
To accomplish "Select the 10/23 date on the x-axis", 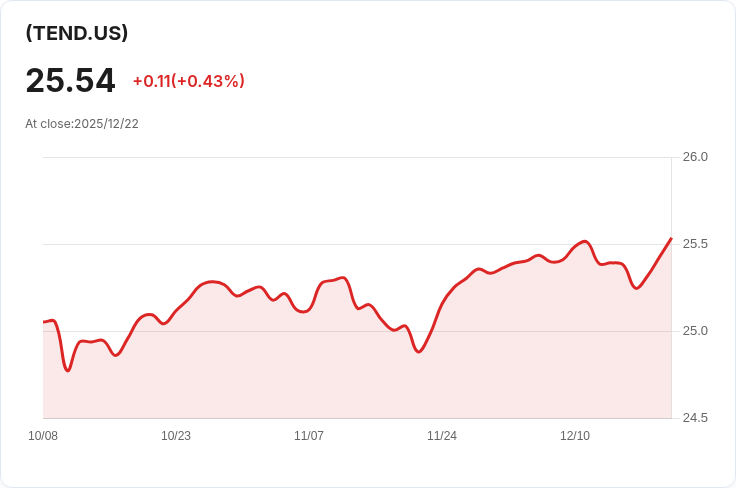I will (176, 436).
